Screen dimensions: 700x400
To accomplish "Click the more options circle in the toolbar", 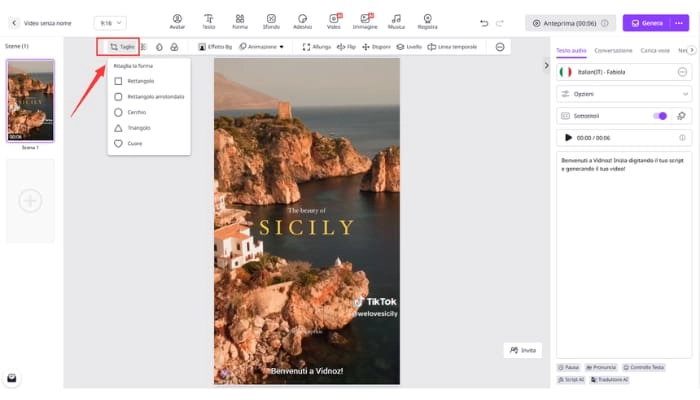I will tap(500, 47).
